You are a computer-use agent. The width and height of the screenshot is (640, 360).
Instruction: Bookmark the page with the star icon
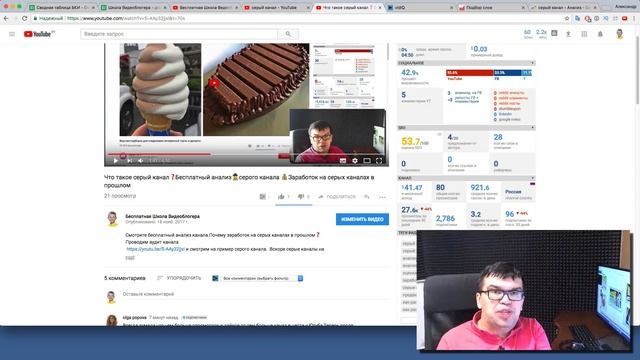point(567,18)
